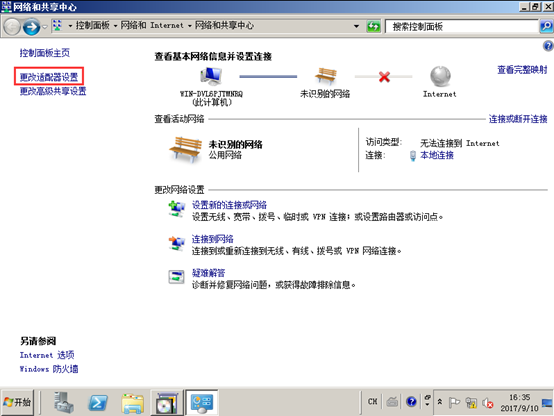
Task: Select 控制面板 in the address breadcrumb
Action: (93, 25)
